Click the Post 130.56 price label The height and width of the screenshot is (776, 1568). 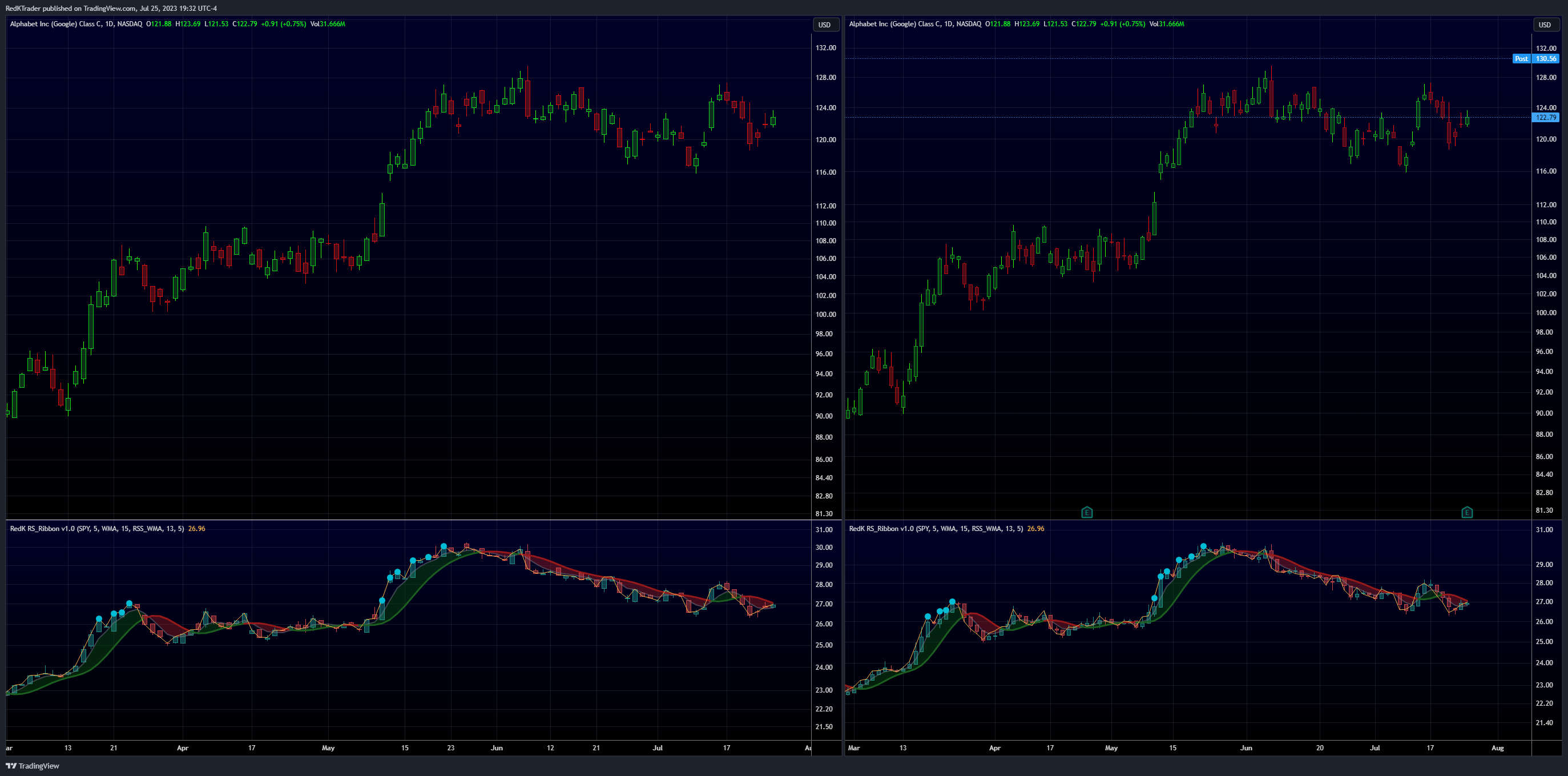(1535, 58)
